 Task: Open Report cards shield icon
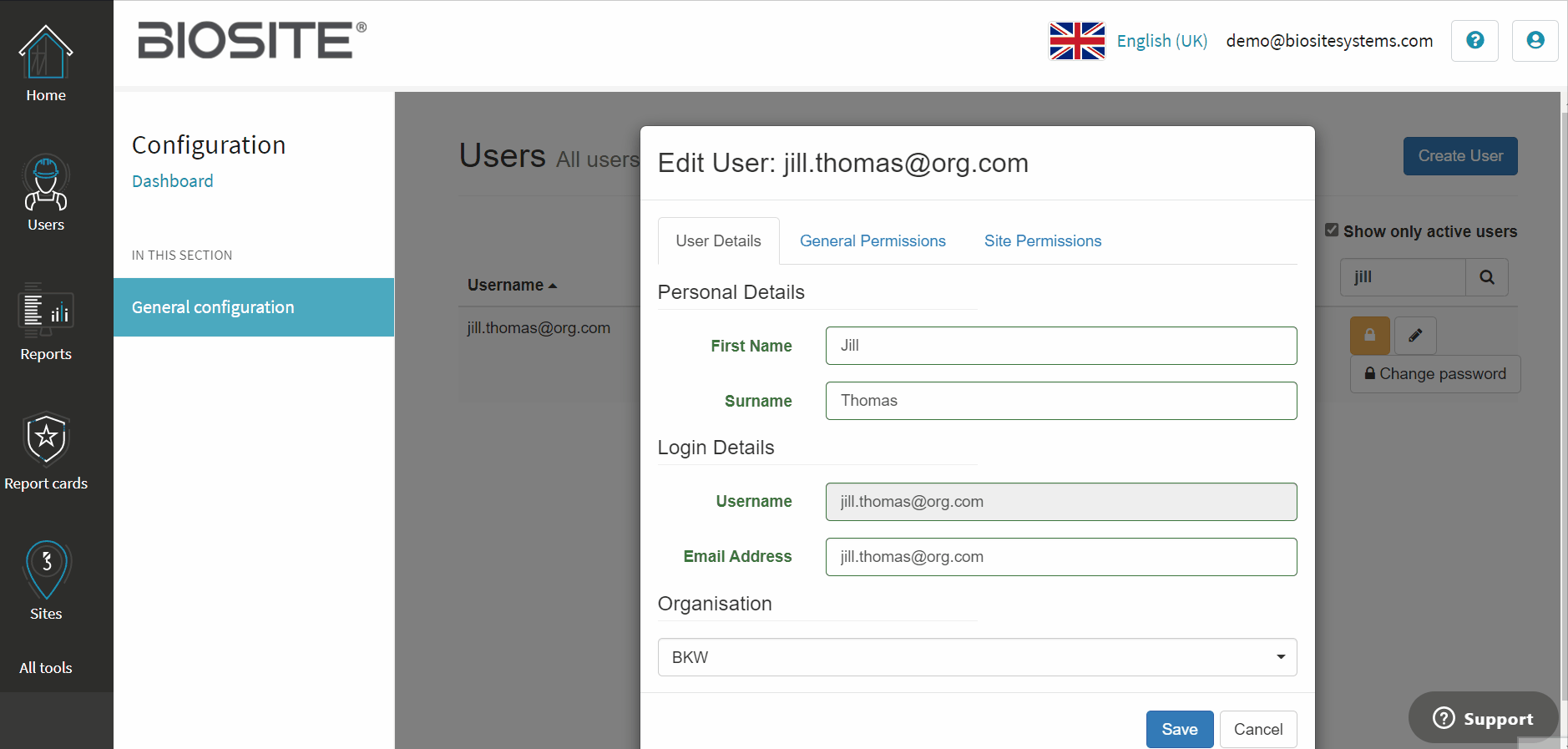(x=46, y=438)
